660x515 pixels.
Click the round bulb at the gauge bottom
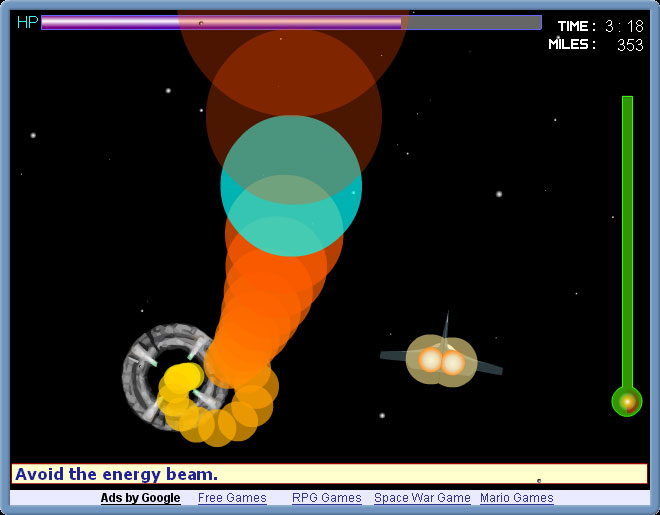[627, 401]
